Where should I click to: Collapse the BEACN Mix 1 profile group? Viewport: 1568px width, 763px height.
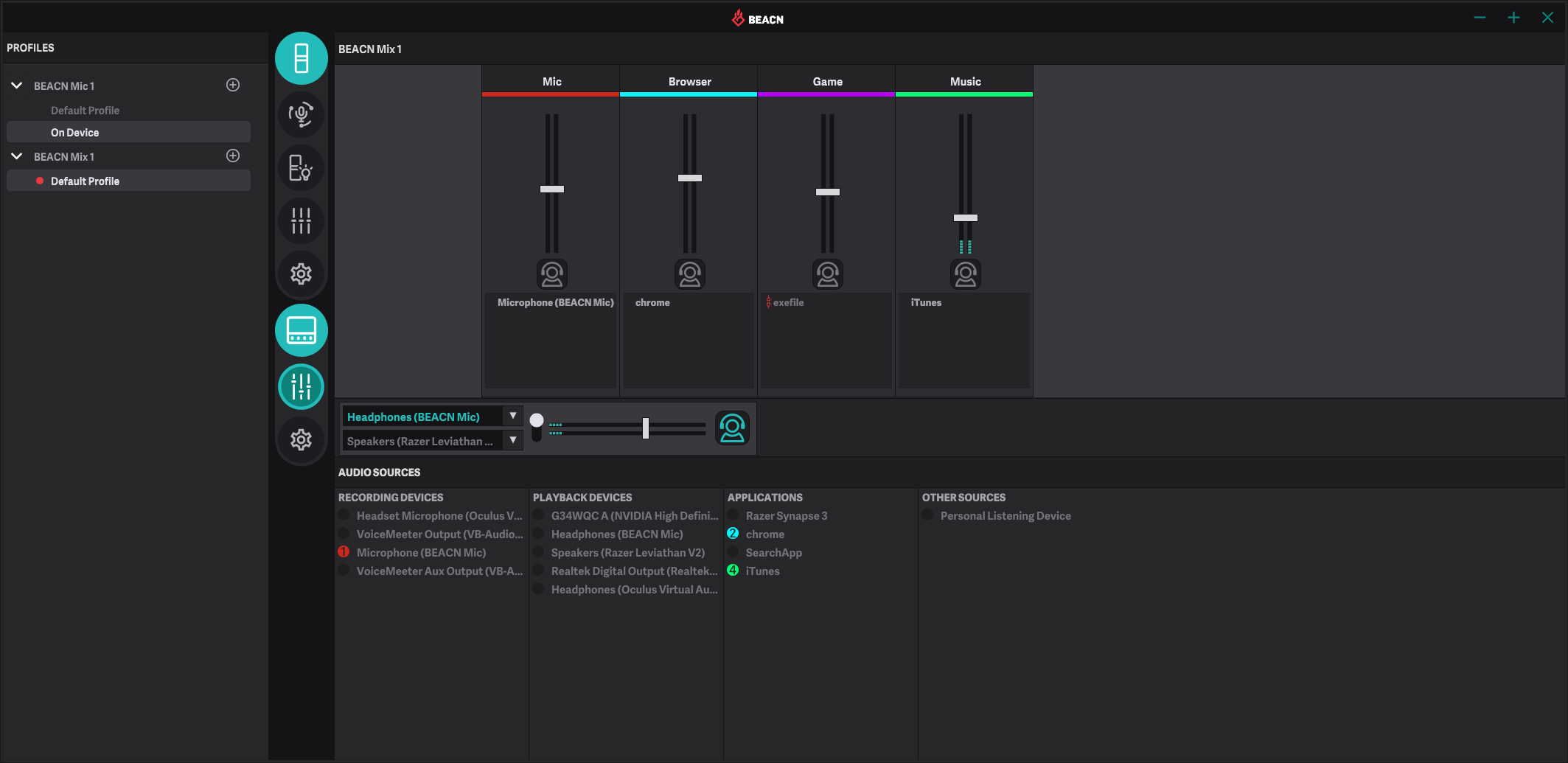(17, 156)
